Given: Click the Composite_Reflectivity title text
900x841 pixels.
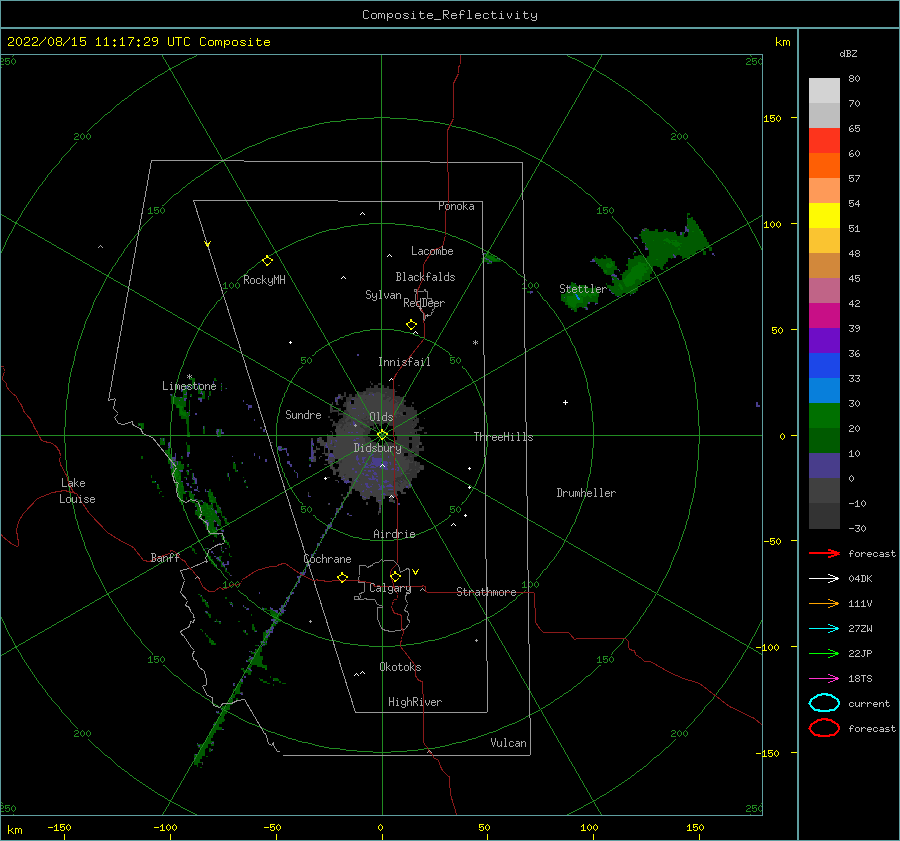Looking at the screenshot, I should 450,15.
